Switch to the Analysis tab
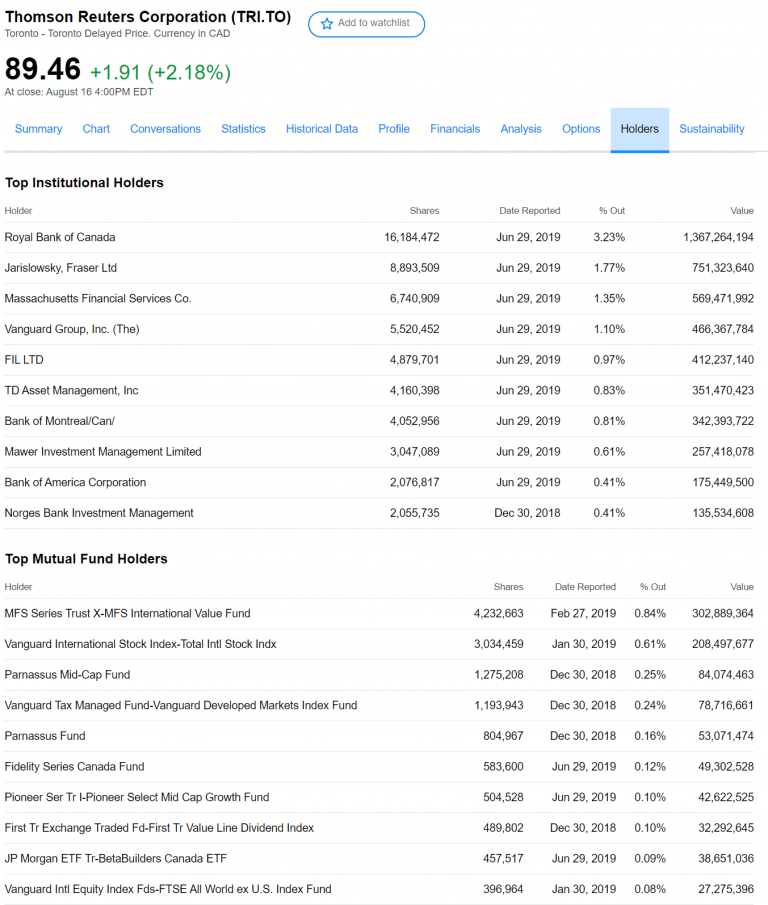This screenshot has height=905, width=768. (521, 129)
